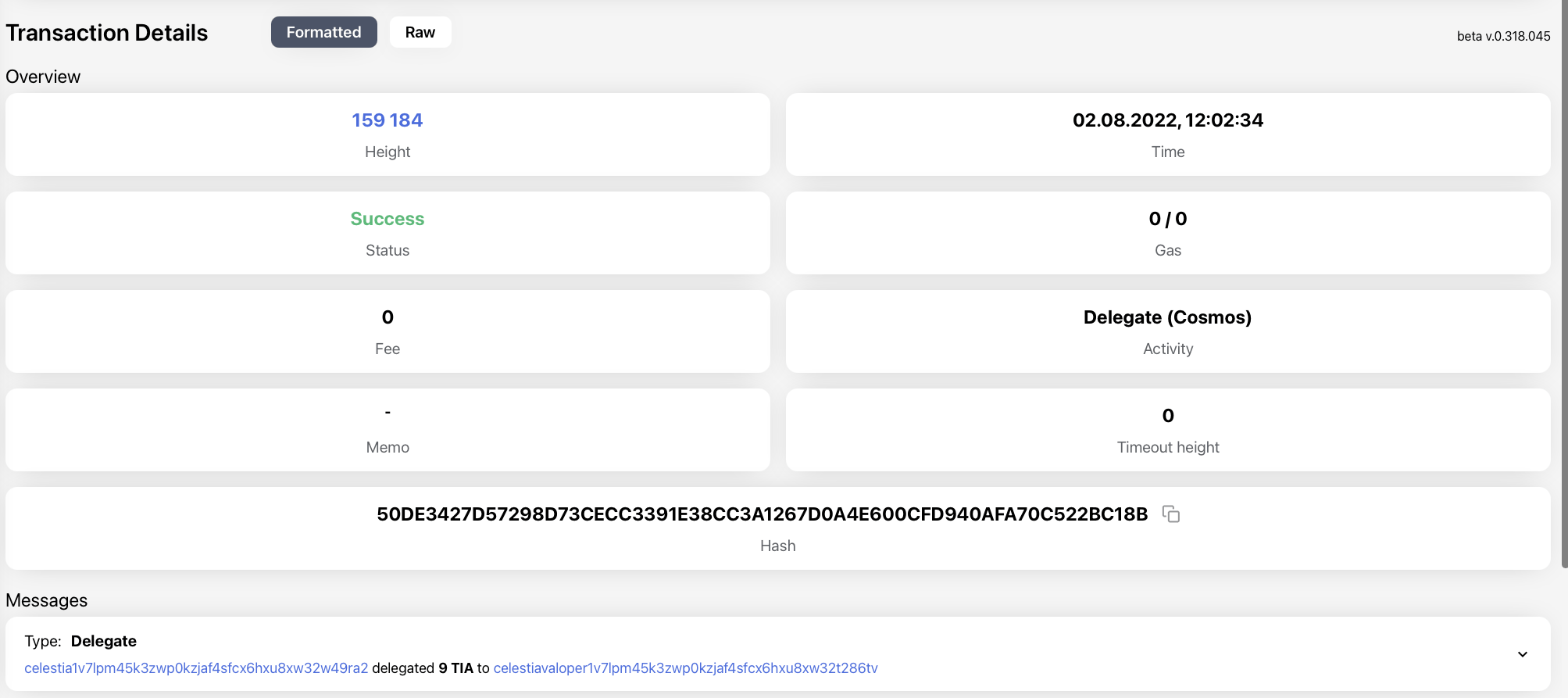Click the Fee card value
The width and height of the screenshot is (1568, 698).
388,317
